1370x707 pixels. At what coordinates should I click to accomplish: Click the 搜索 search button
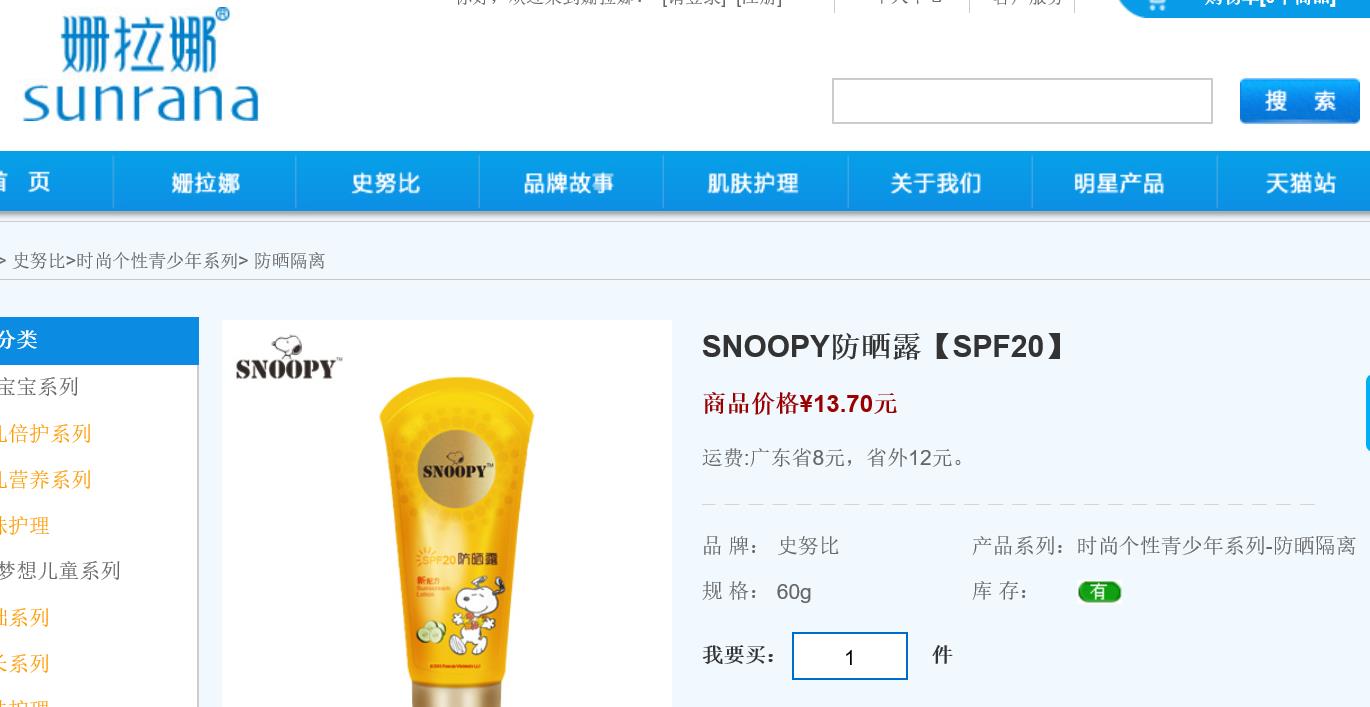[x=1300, y=101]
